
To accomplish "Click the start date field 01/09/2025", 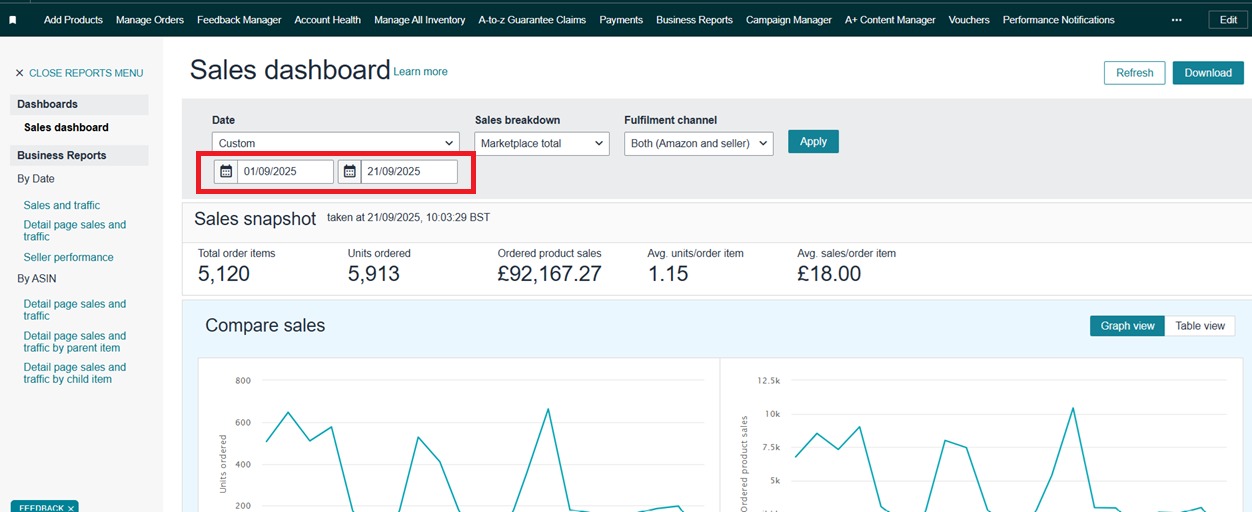I will pyautogui.click(x=285, y=172).
